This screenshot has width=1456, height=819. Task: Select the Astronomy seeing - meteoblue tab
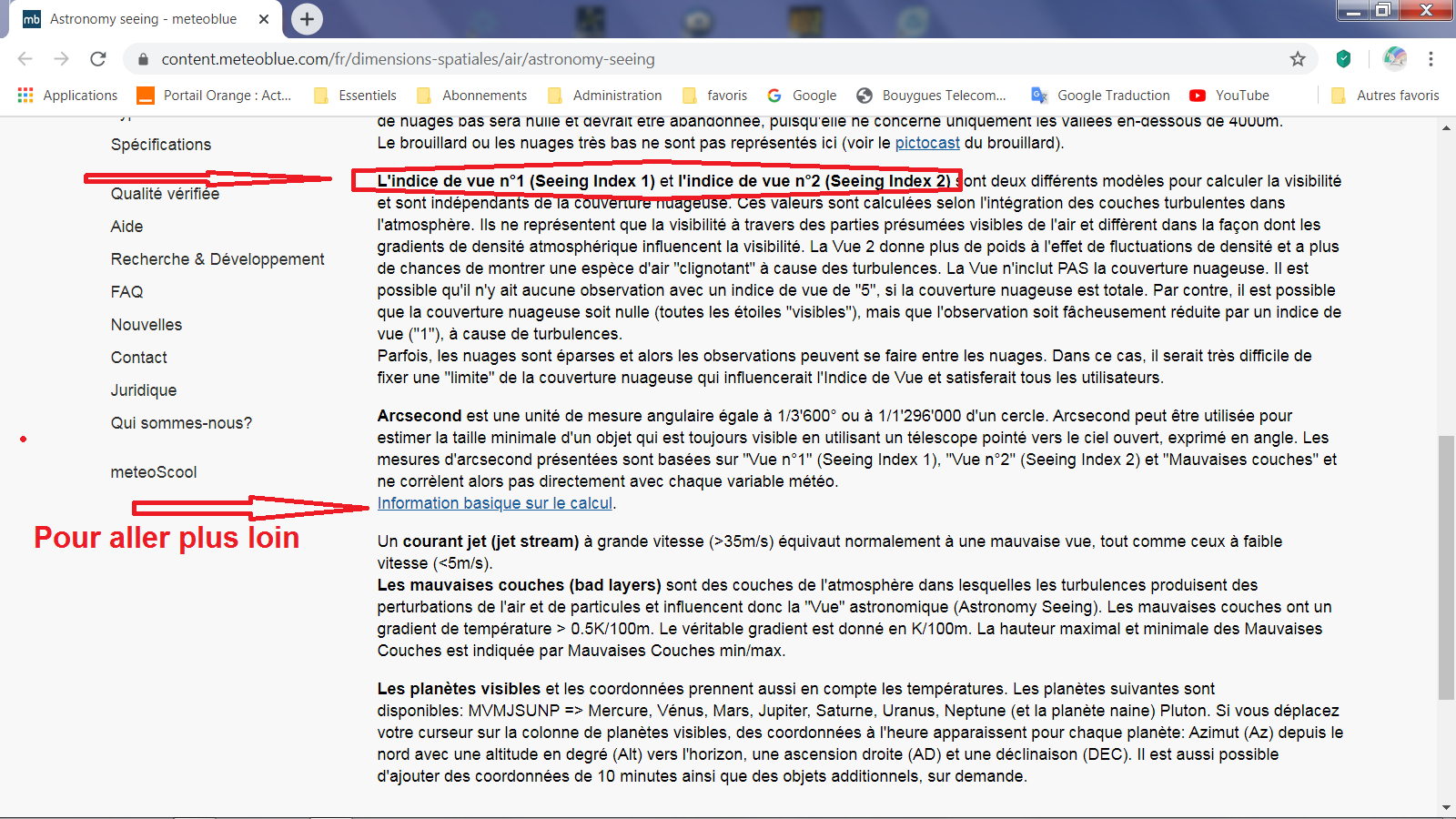coord(143,19)
